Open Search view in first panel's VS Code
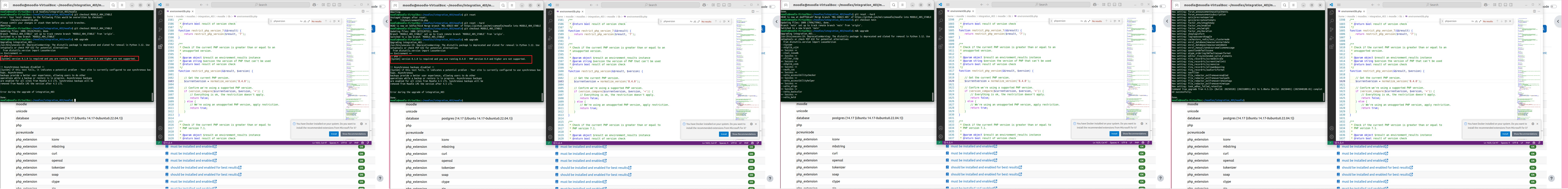Screen dimensions: 1568x189 coord(160,21)
